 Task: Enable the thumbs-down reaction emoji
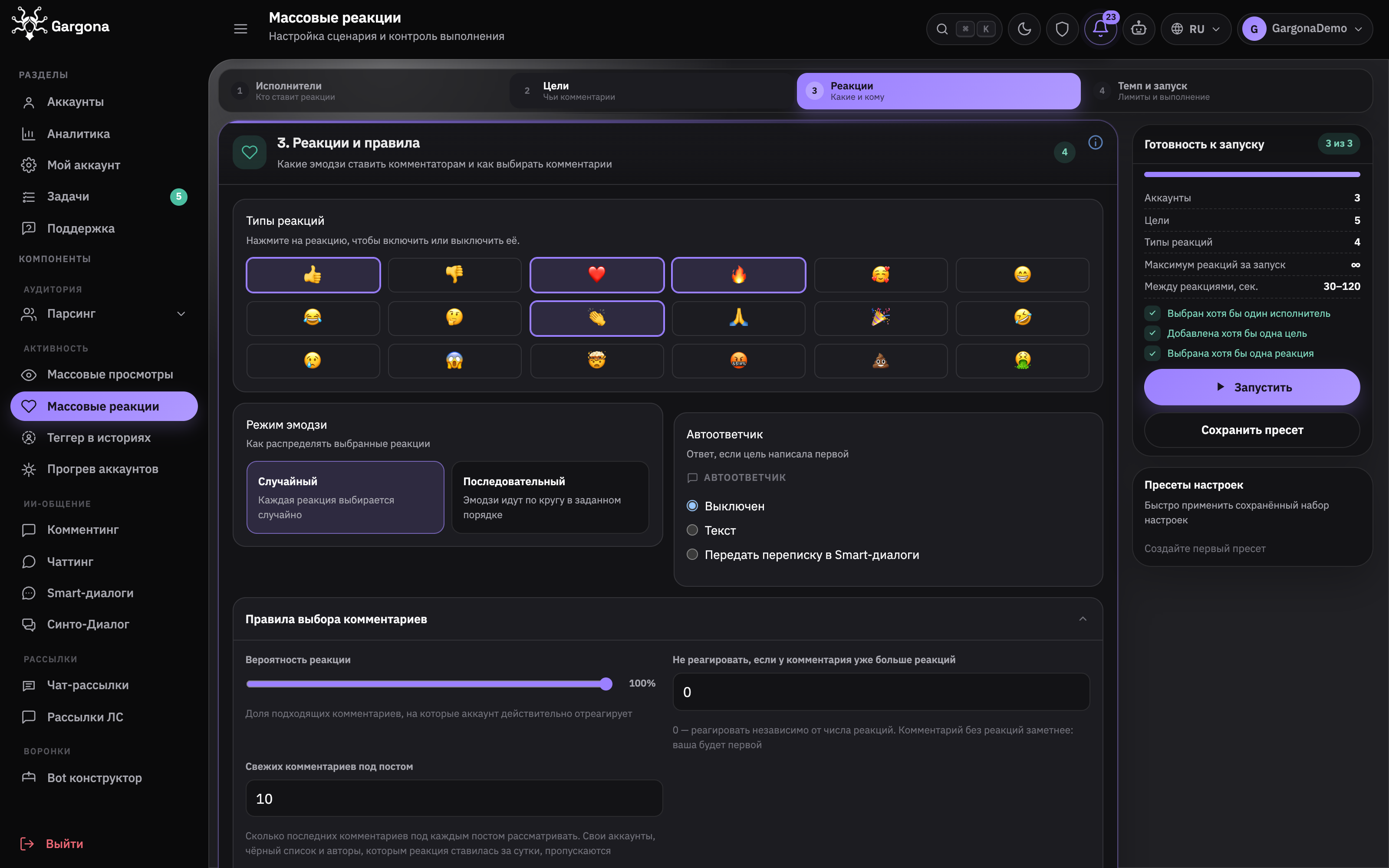coord(454,275)
